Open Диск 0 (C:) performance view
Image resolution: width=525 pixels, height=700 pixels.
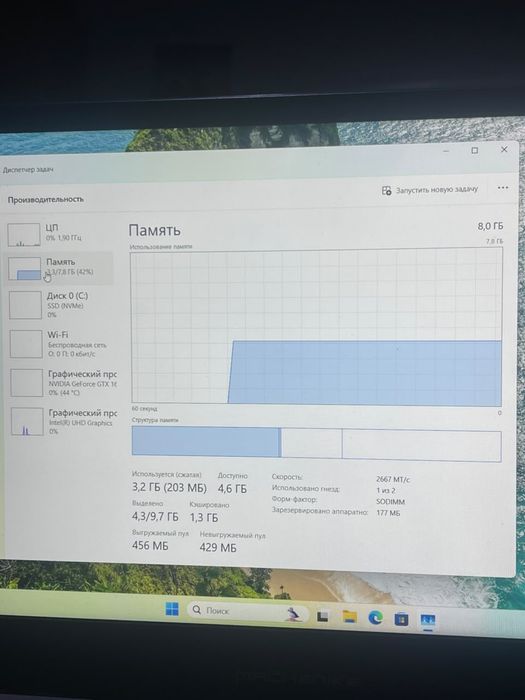(x=60, y=305)
